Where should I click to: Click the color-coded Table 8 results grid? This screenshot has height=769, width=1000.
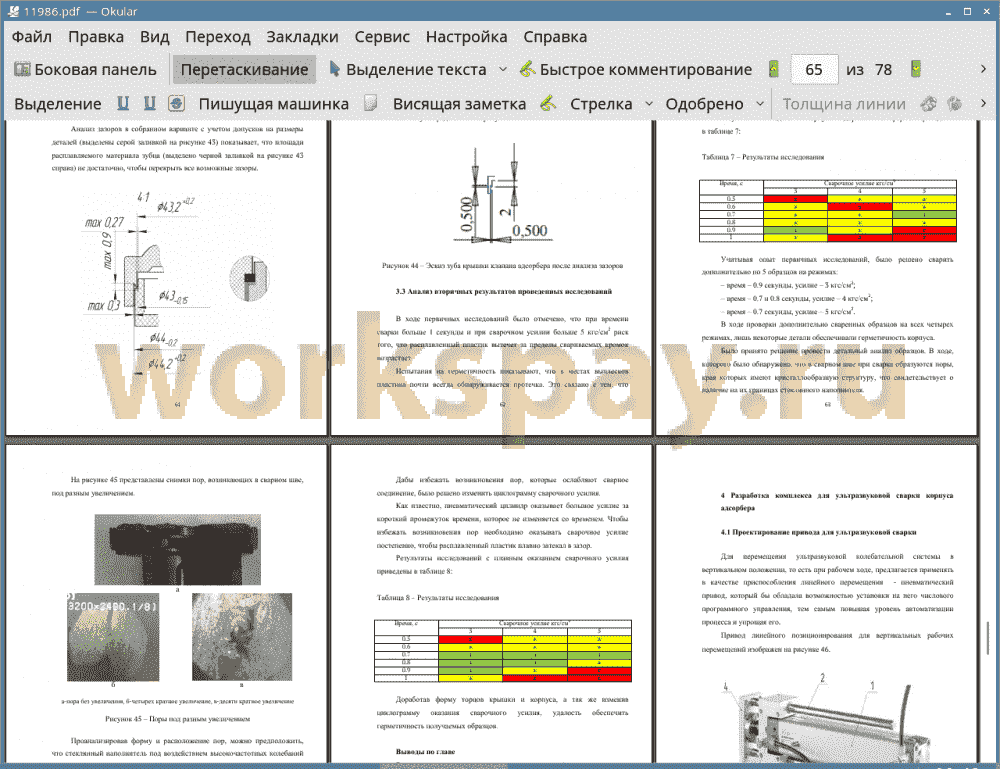(x=503, y=650)
